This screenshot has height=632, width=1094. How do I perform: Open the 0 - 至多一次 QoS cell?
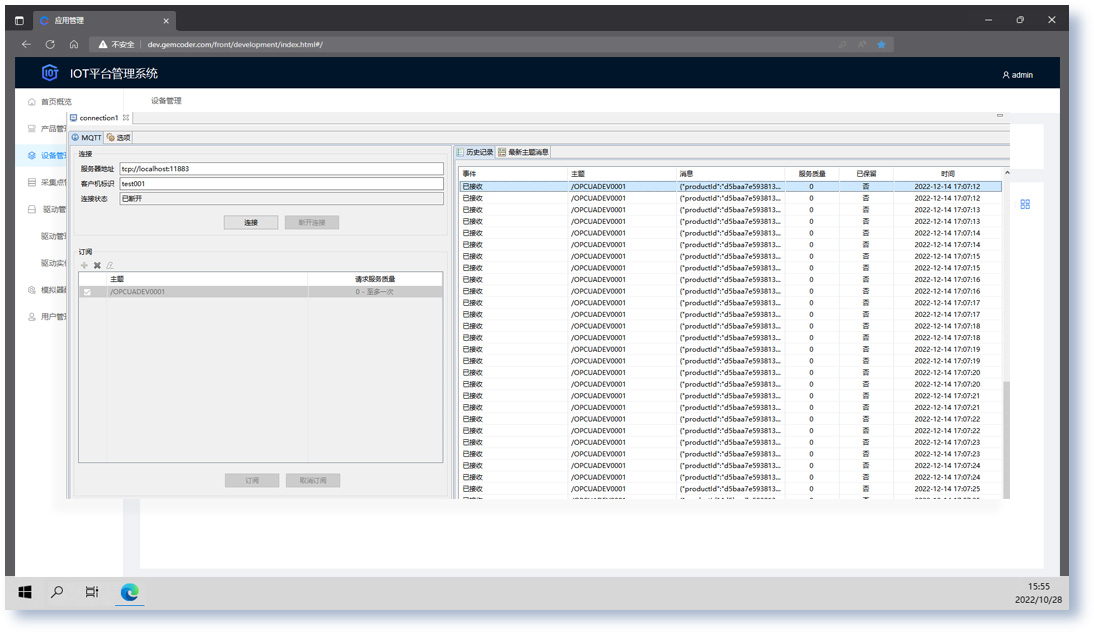point(374,292)
